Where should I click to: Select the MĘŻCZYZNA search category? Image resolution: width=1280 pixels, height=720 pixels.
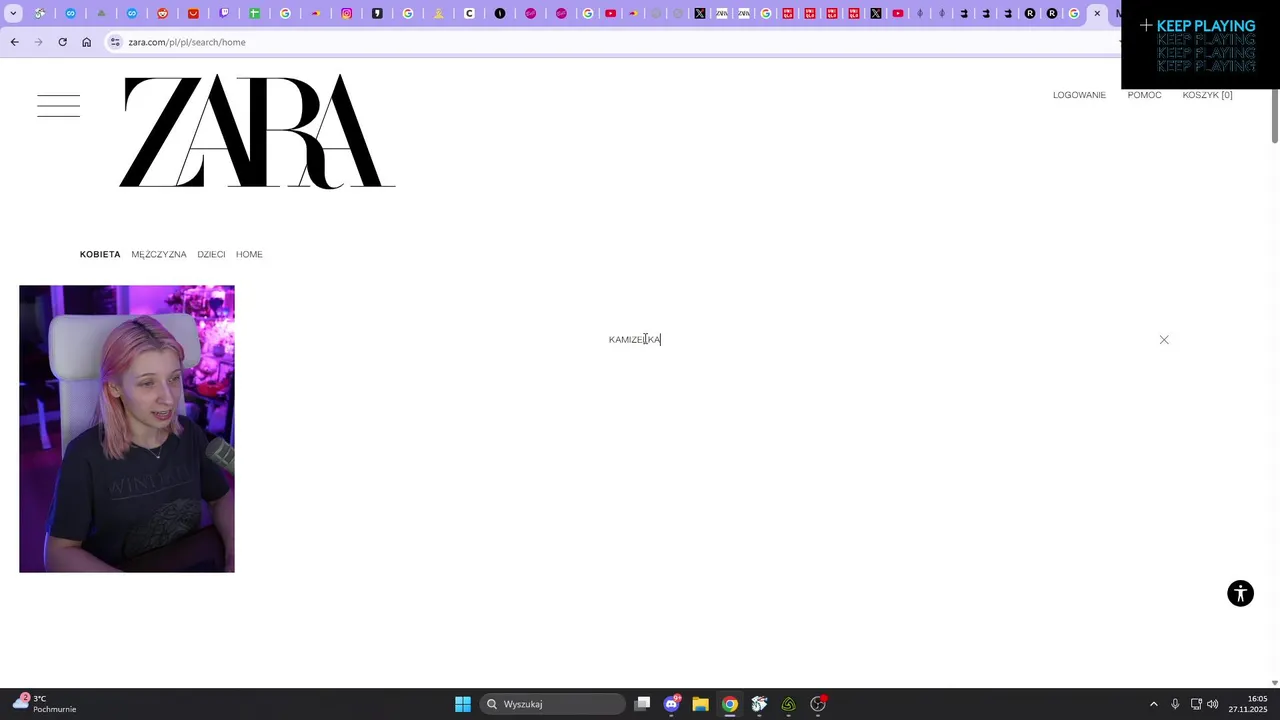click(159, 254)
